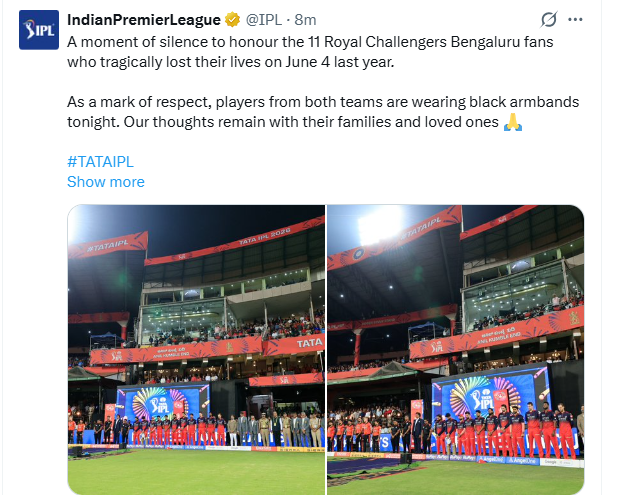Open the #TATAIPL hashtag
631x495 pixels.
100,162
